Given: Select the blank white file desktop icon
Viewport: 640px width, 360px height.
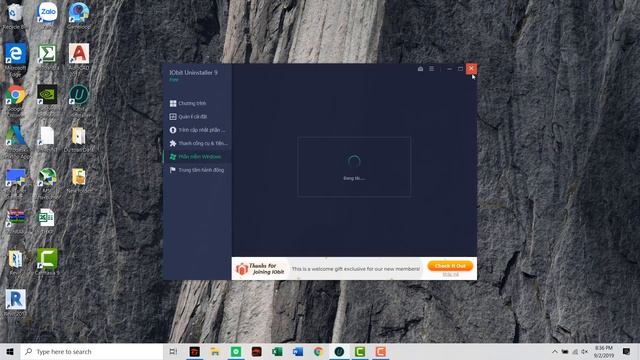Looking at the screenshot, I should (47, 139).
